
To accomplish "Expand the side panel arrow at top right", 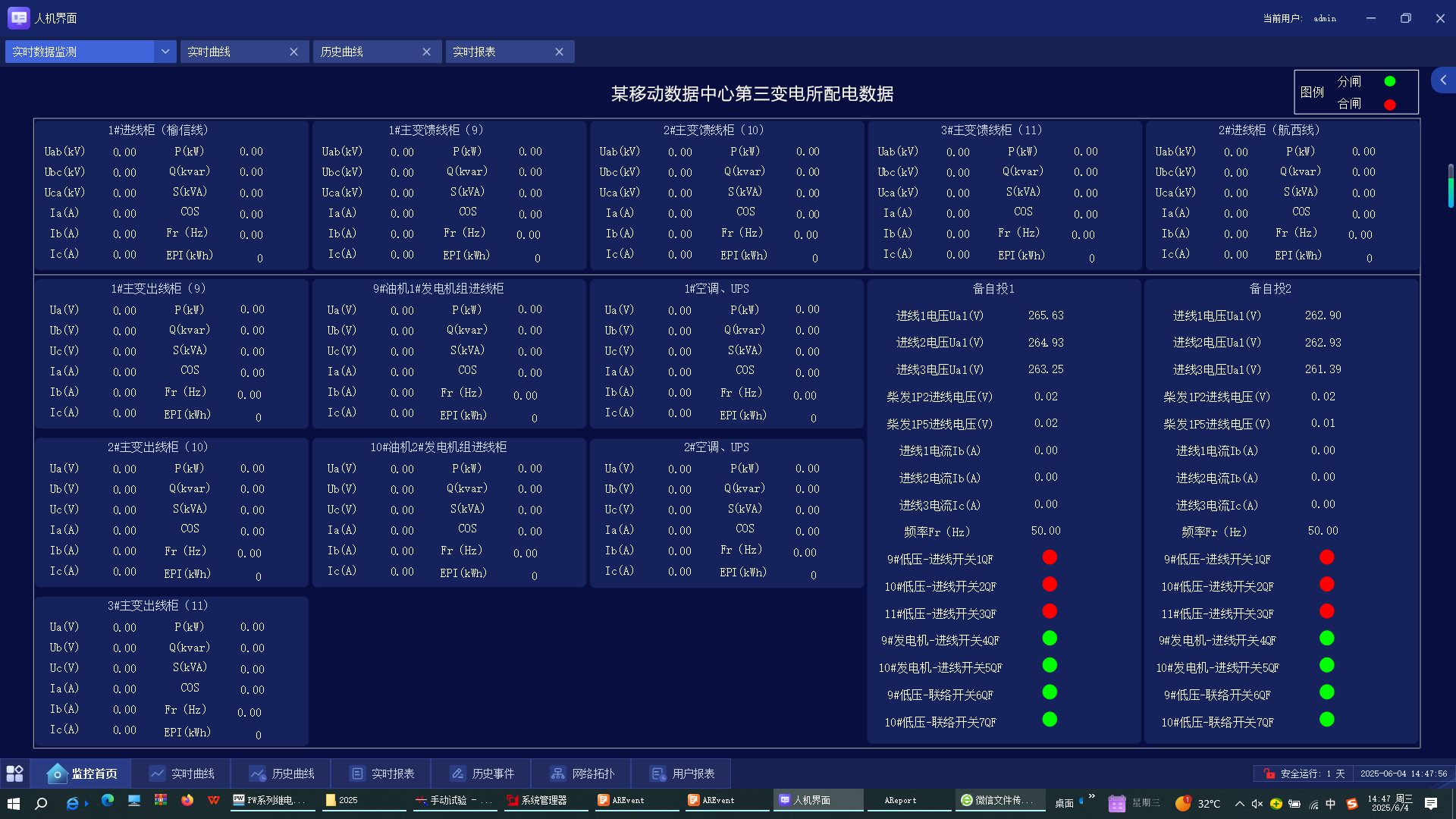I will 1443,80.
